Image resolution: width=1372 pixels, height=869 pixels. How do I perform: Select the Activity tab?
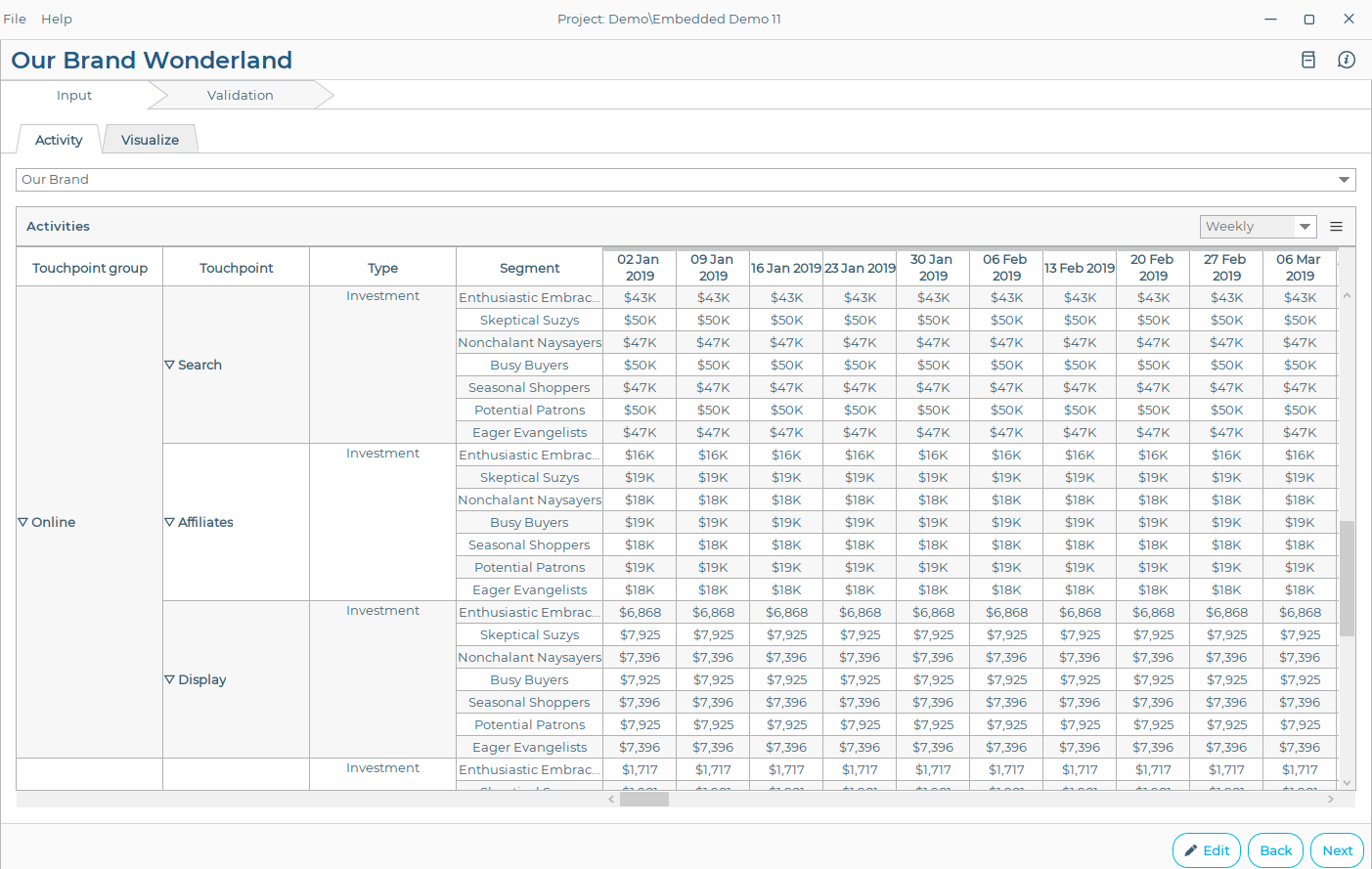59,140
